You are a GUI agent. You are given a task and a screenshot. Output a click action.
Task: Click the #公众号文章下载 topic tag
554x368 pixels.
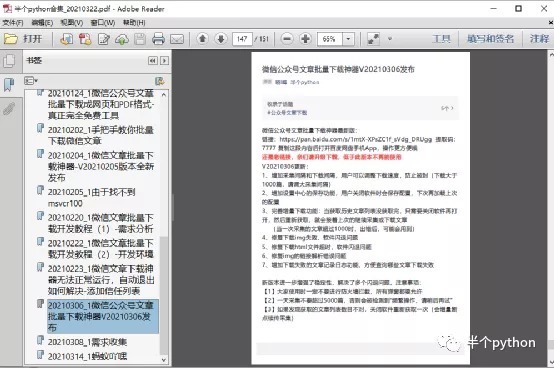click(x=287, y=113)
